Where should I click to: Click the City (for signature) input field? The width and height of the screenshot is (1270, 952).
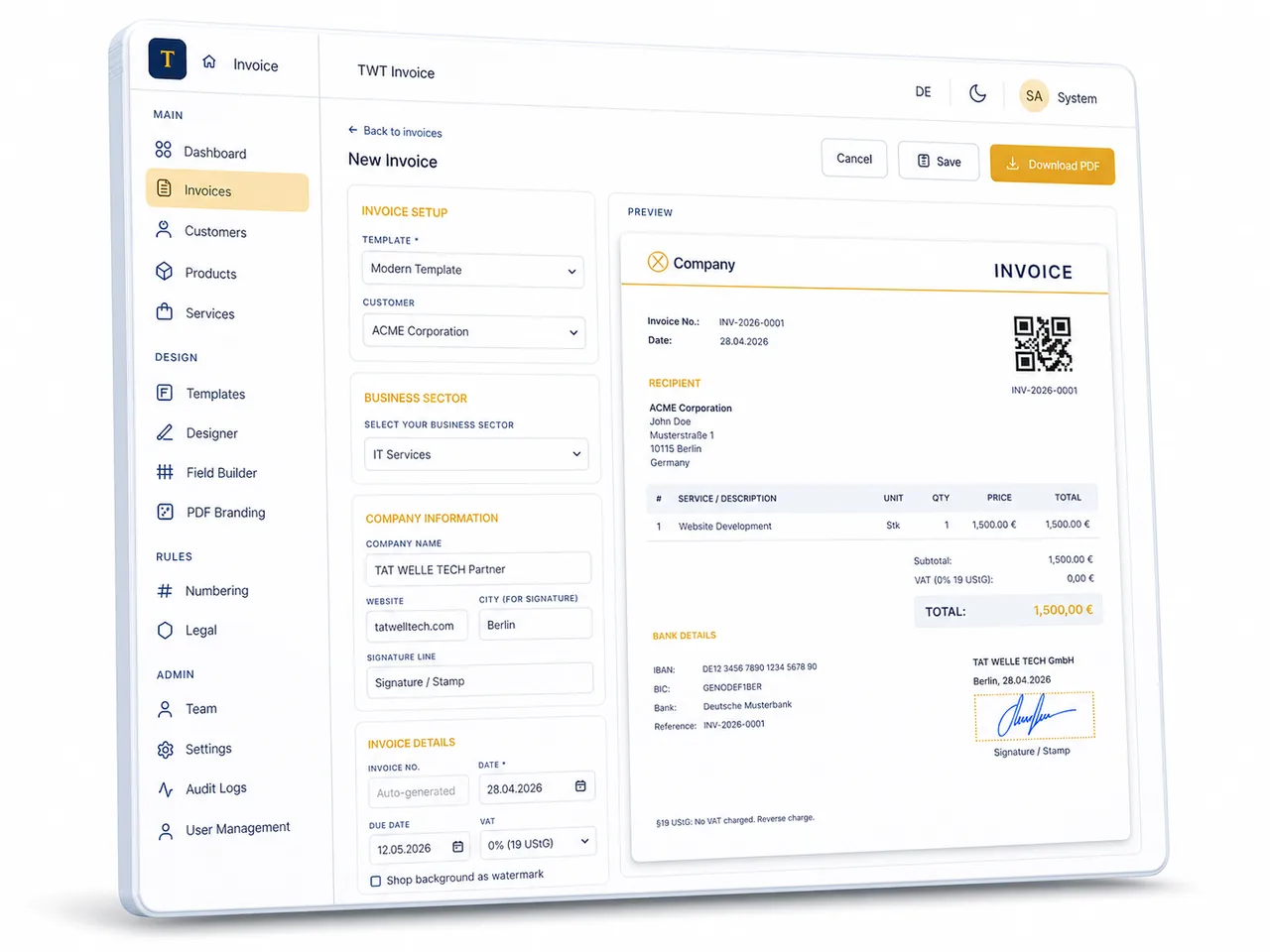(x=536, y=624)
